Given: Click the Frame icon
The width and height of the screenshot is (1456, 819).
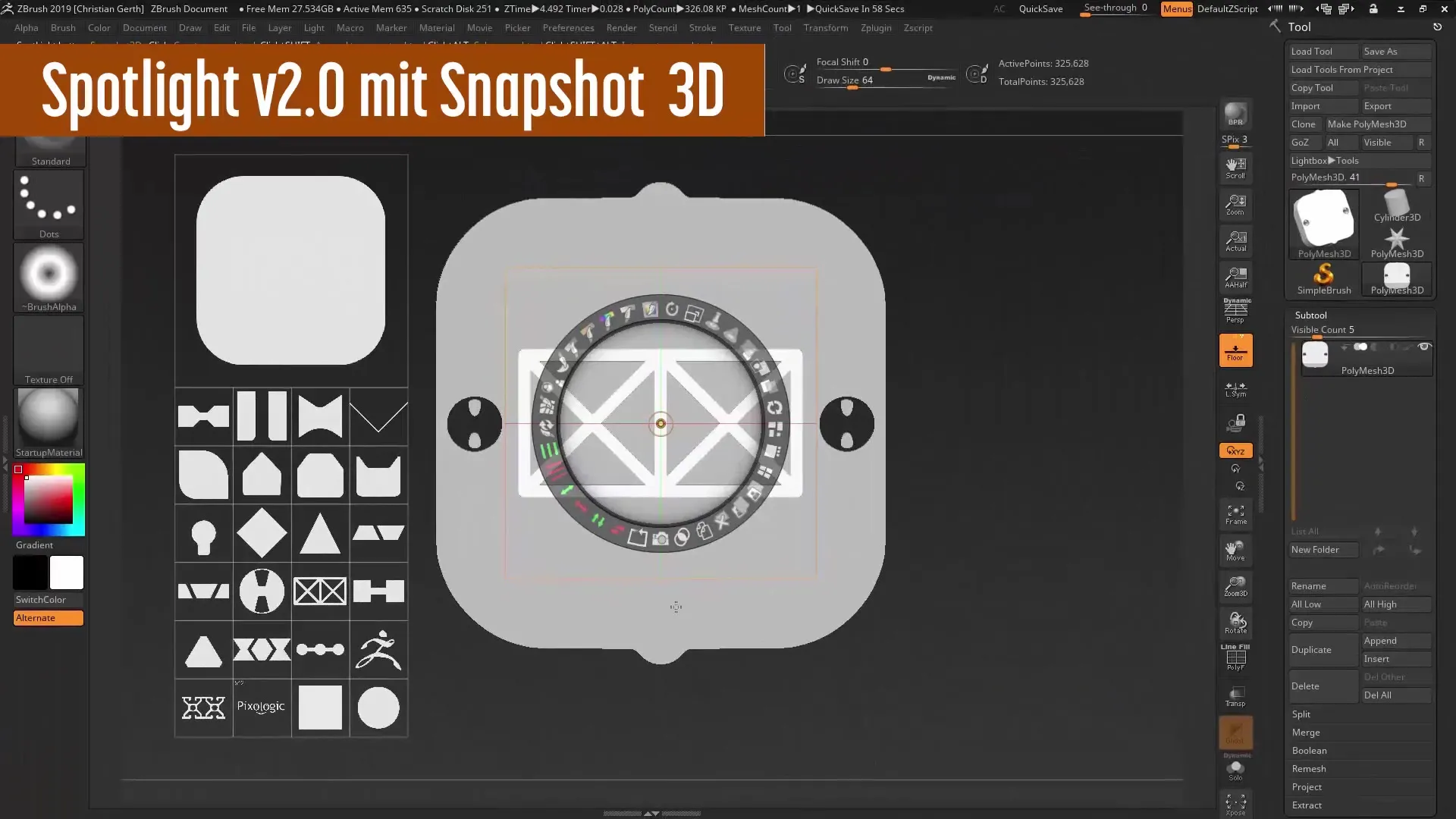Looking at the screenshot, I should tap(1235, 515).
